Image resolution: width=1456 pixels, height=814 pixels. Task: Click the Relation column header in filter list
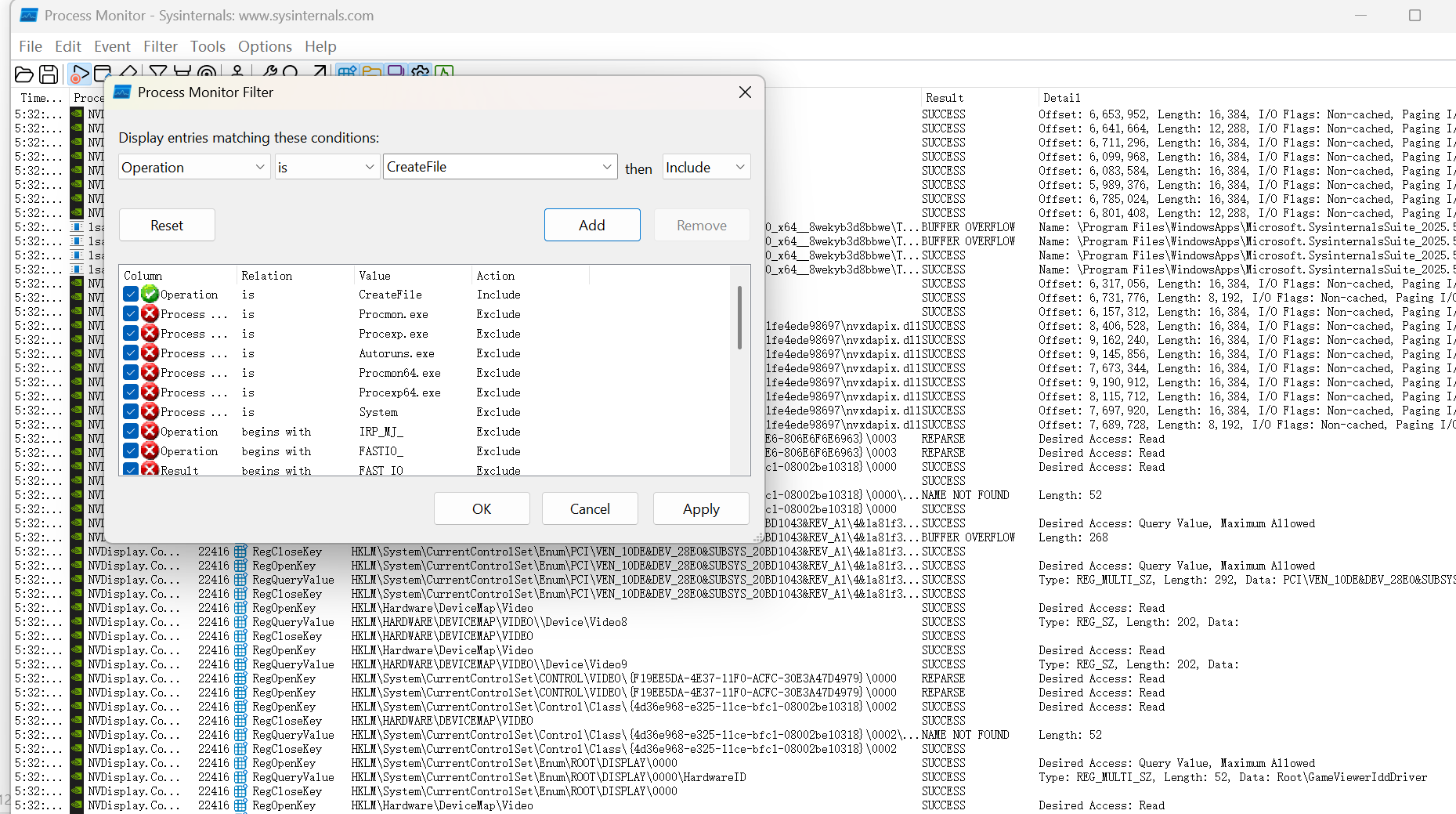click(295, 276)
